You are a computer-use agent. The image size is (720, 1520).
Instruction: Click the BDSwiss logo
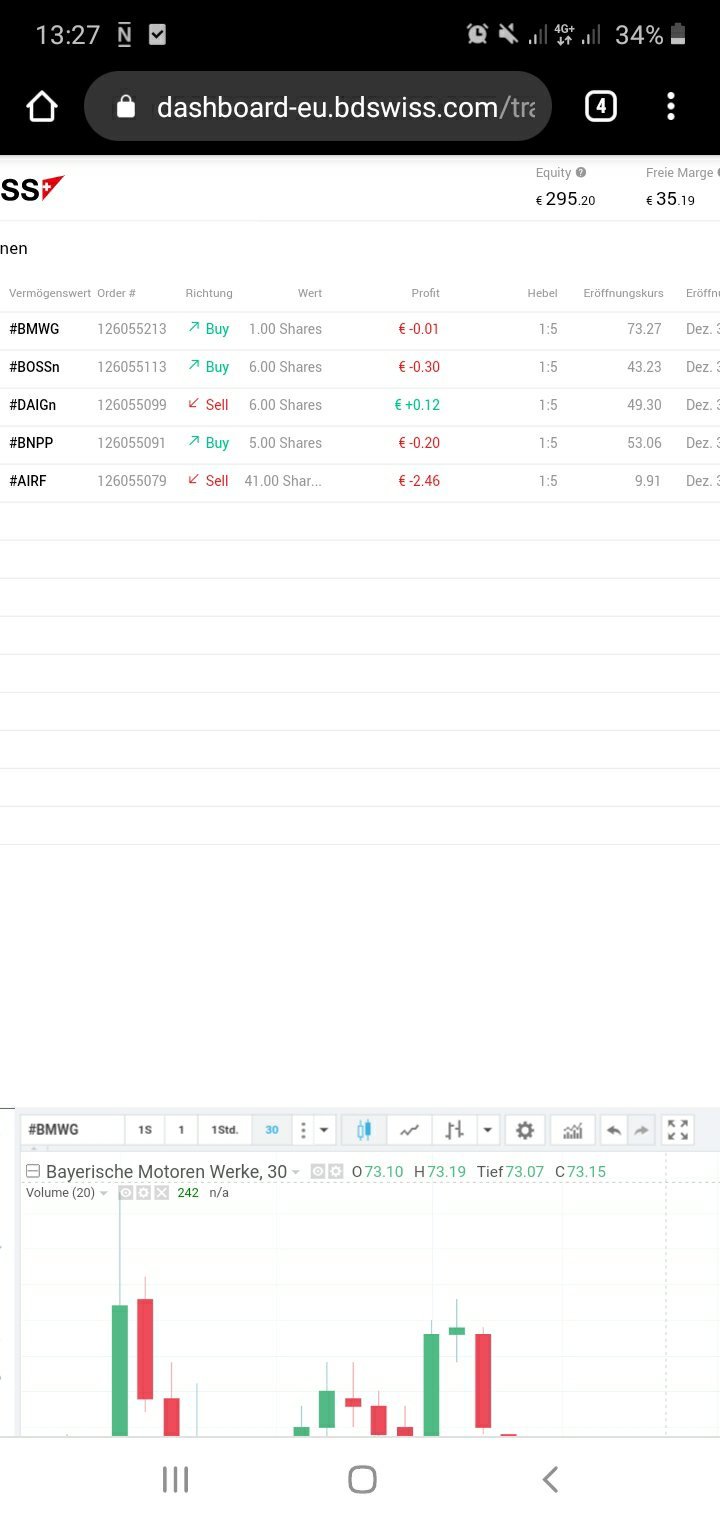(x=32, y=189)
